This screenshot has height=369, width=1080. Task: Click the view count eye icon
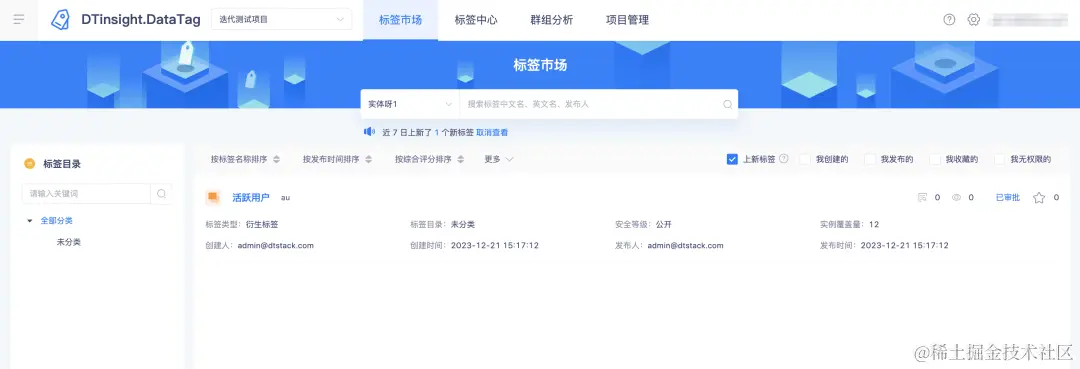[956, 198]
